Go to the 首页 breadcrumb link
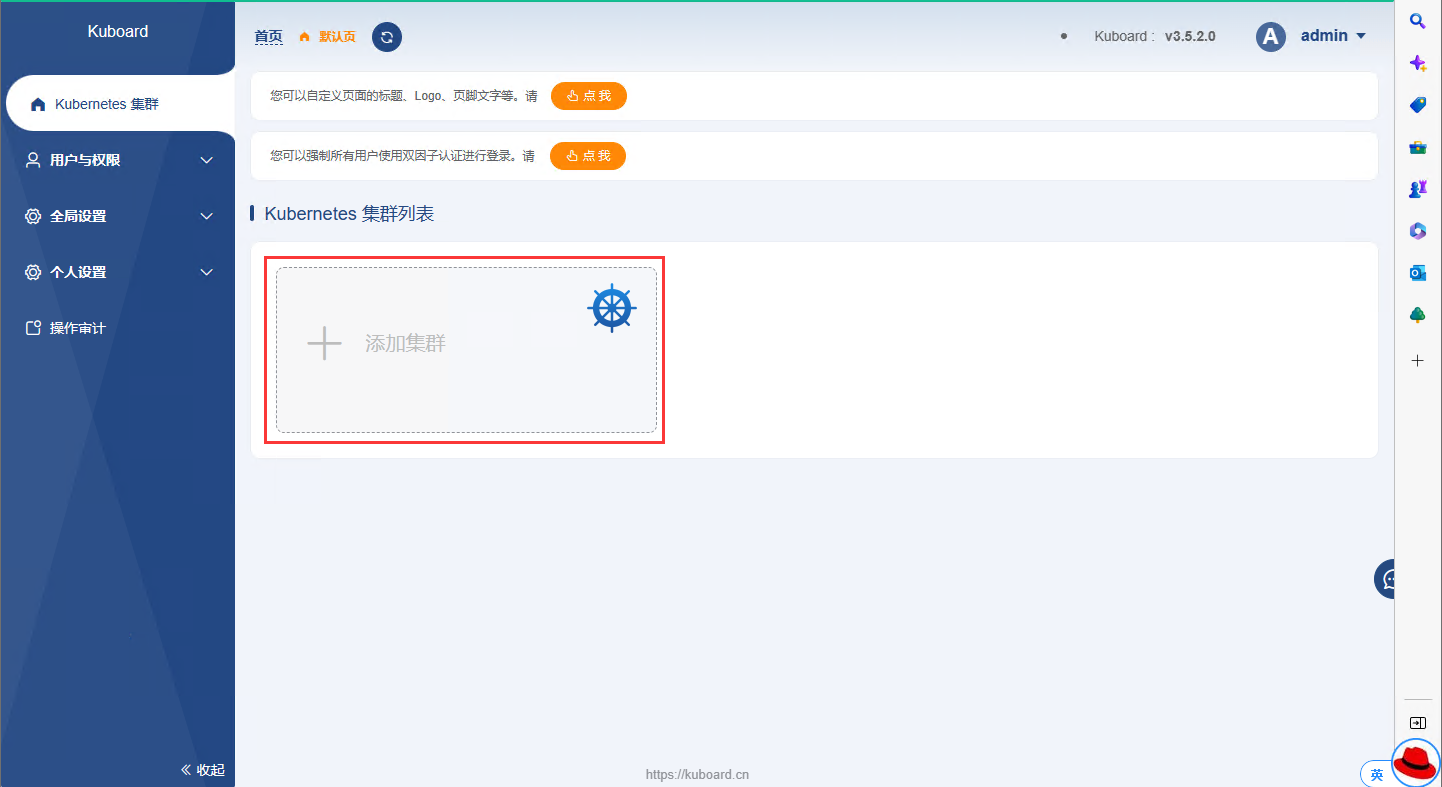Viewport: 1442px width, 787px height. click(268, 37)
